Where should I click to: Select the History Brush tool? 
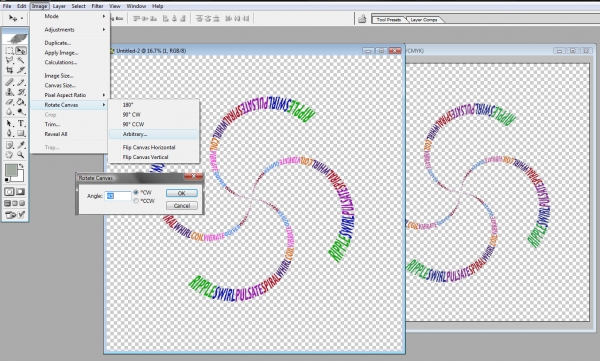(x=21, y=92)
